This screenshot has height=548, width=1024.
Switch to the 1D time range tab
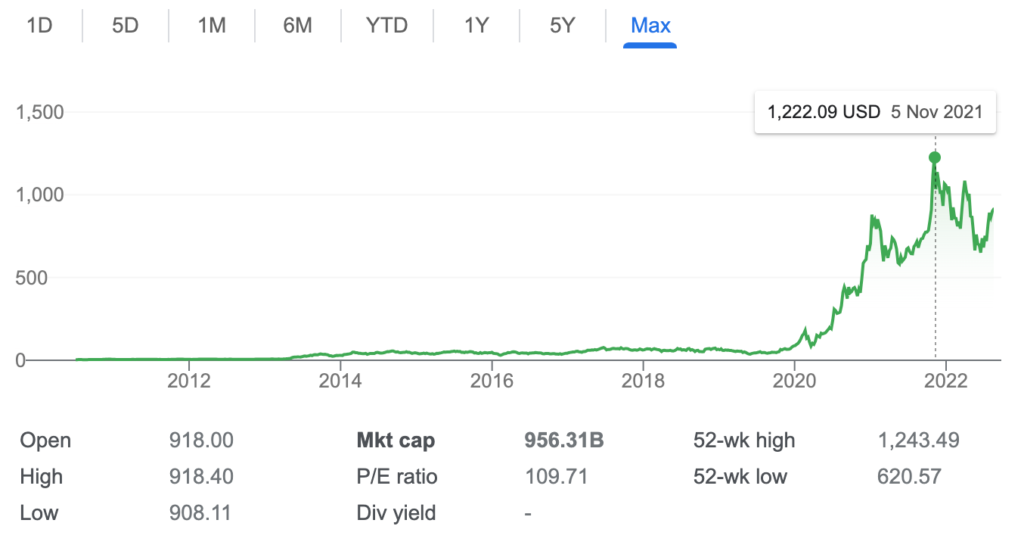click(x=39, y=25)
